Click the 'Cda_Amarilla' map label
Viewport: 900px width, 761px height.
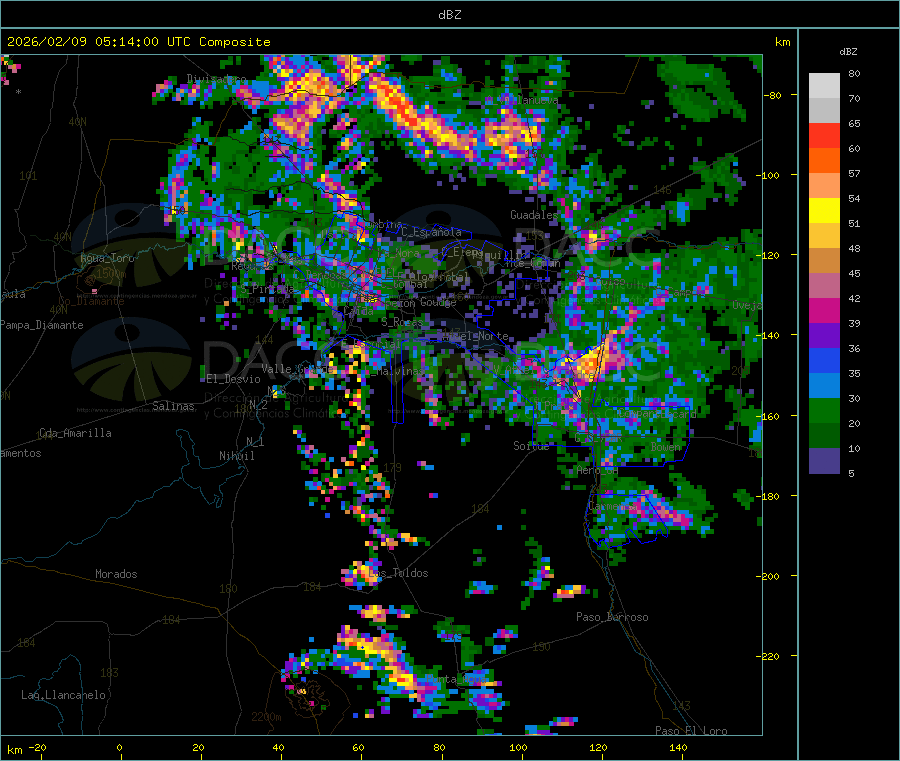(x=75, y=433)
